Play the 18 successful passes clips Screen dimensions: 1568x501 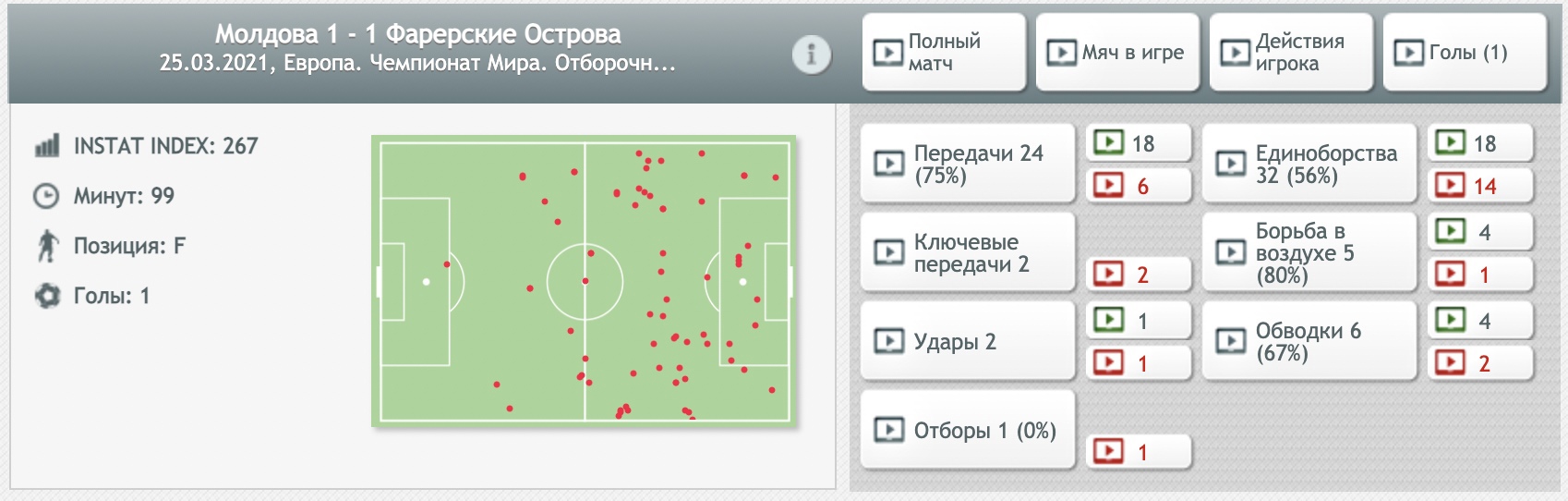click(1138, 143)
